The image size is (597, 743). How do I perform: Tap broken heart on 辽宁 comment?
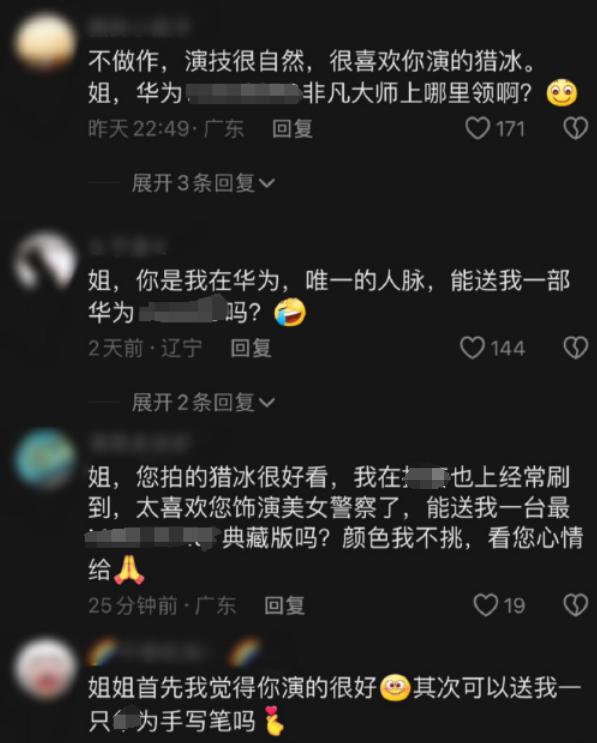click(x=576, y=347)
